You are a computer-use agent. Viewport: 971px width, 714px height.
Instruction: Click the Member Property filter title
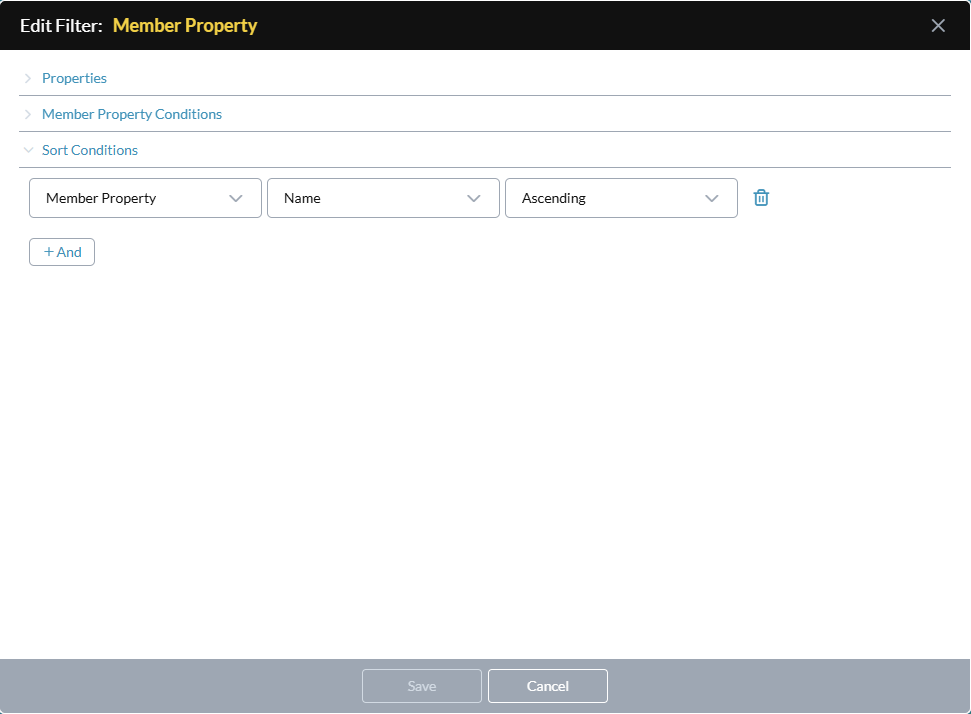coord(185,25)
